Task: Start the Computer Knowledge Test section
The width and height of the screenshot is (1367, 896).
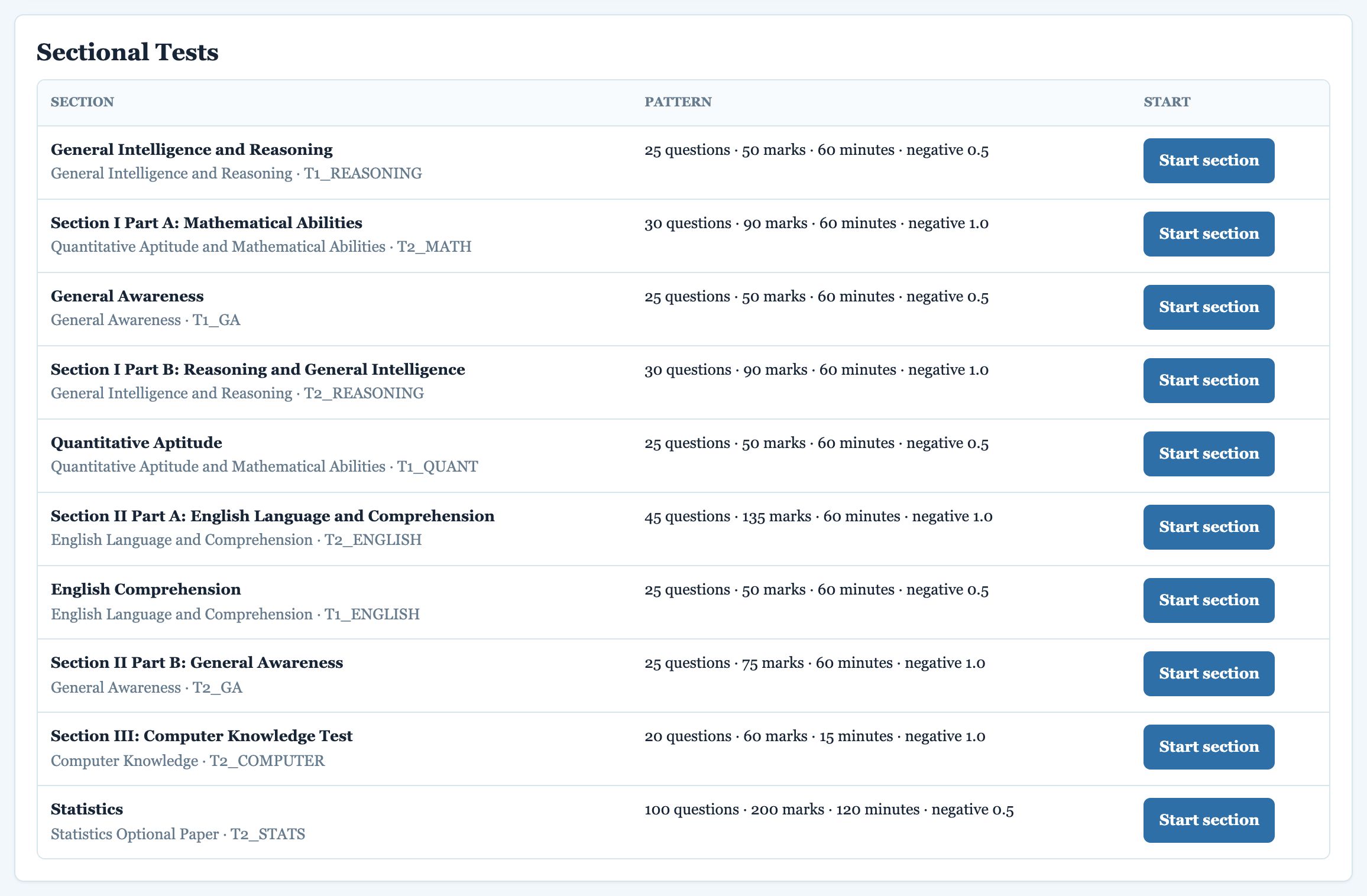Action: tap(1209, 747)
